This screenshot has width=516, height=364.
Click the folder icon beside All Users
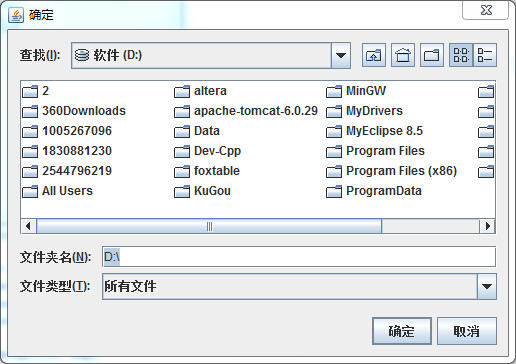[x=30, y=191]
